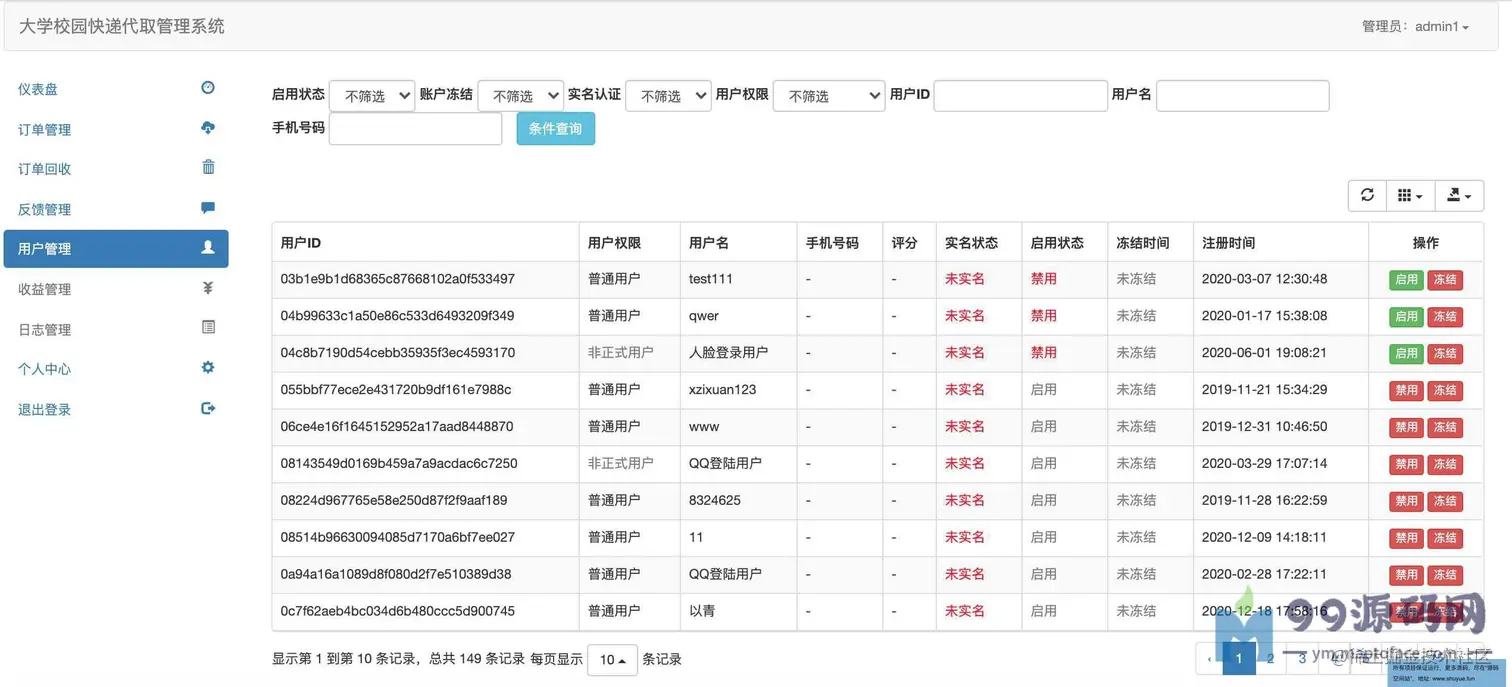Screen dimensions: 1512x687
Task: Click 启用 button for 人脸登录用户 row
Action: pyautogui.click(x=1406, y=354)
